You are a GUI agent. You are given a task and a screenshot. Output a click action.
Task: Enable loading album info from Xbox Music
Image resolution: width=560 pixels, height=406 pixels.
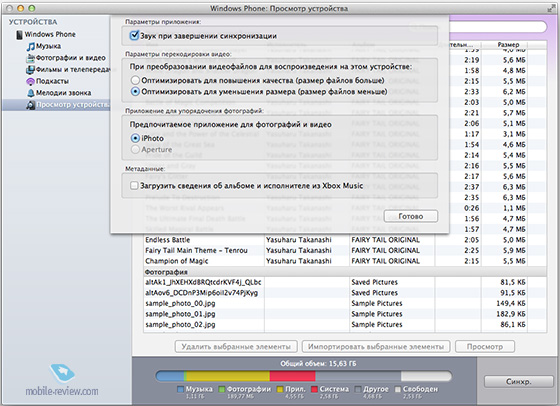(x=134, y=186)
